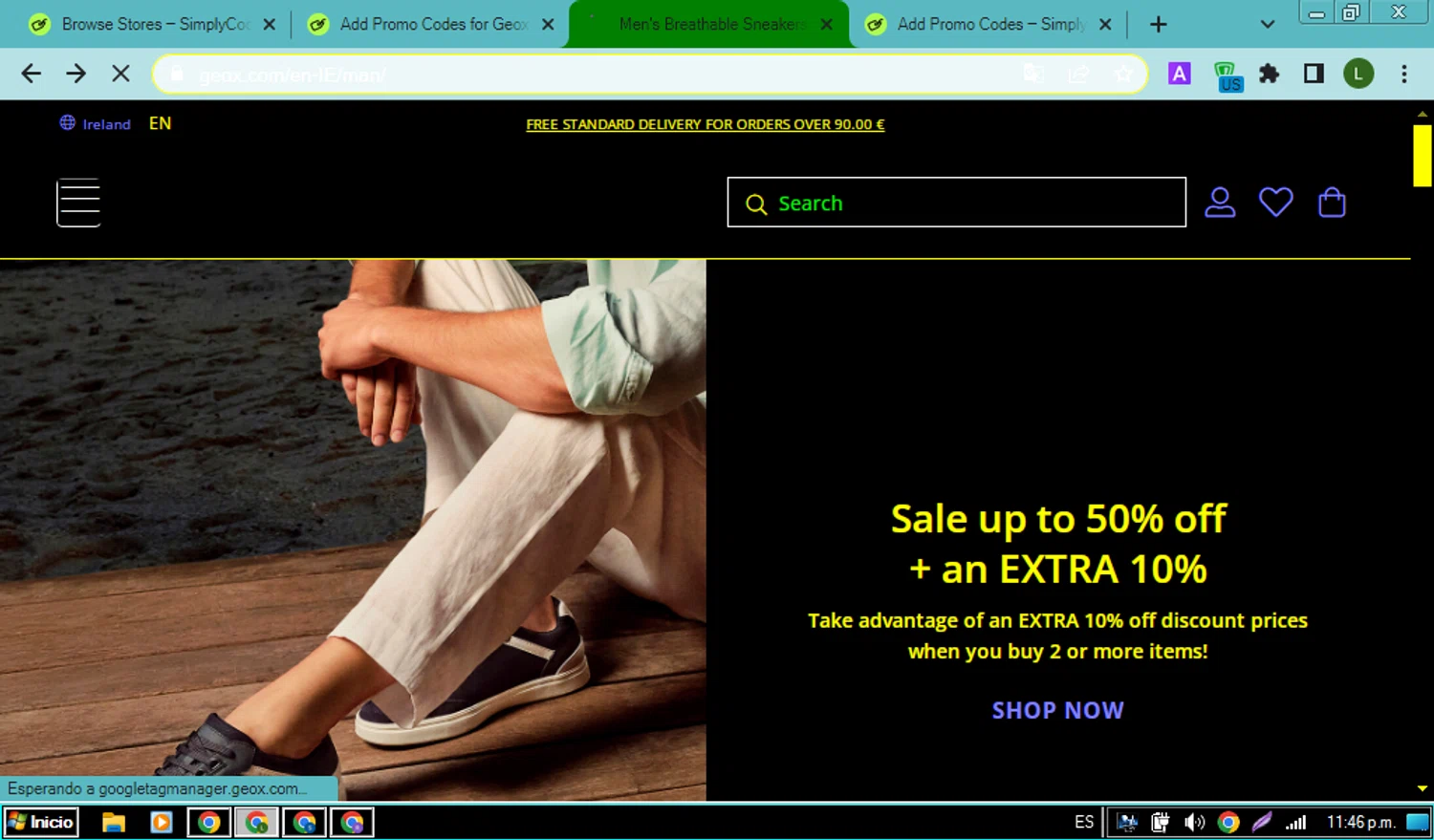Image resolution: width=1434 pixels, height=840 pixels.
Task: Click the Chrome icon in system tray
Action: click(x=1228, y=822)
